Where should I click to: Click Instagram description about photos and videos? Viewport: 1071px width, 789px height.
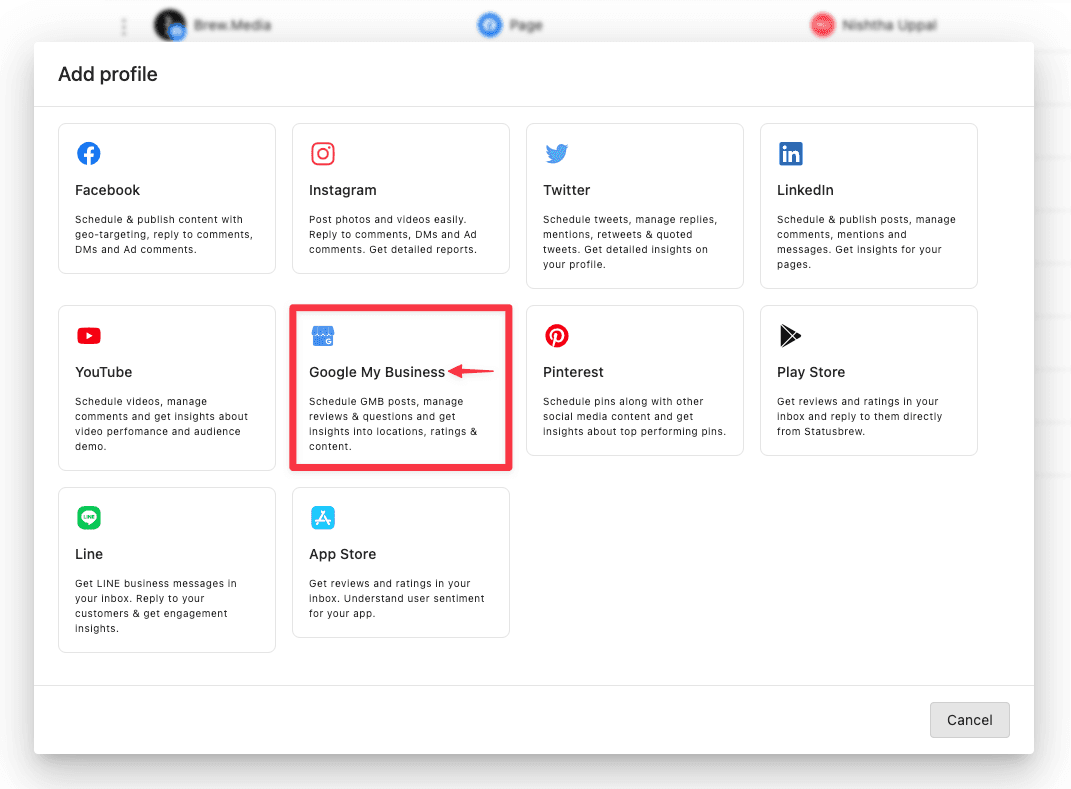tap(393, 234)
